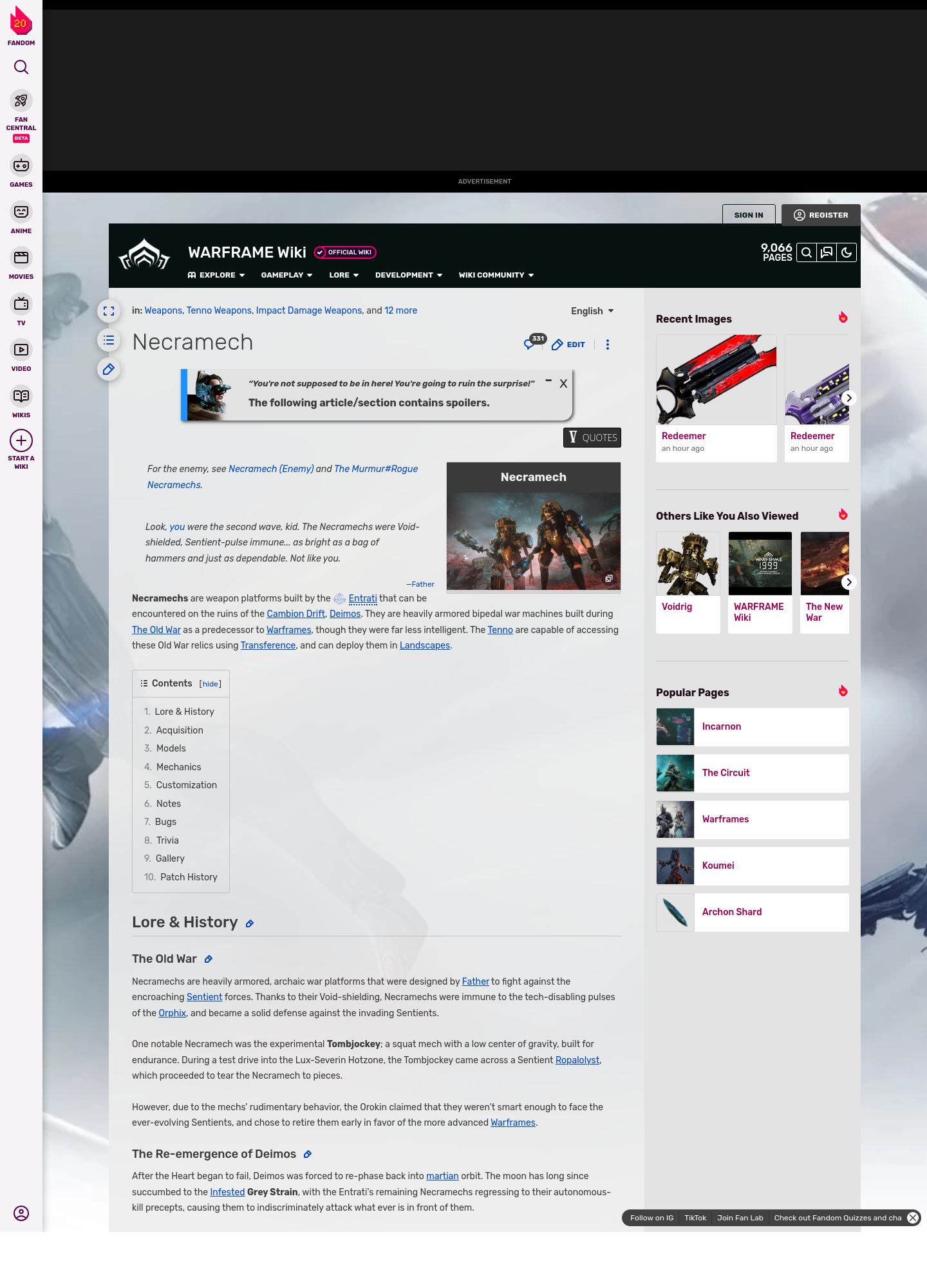Screen dimensions: 927x1288
Task: Open Fan Central beta section
Action: pyautogui.click(x=21, y=116)
